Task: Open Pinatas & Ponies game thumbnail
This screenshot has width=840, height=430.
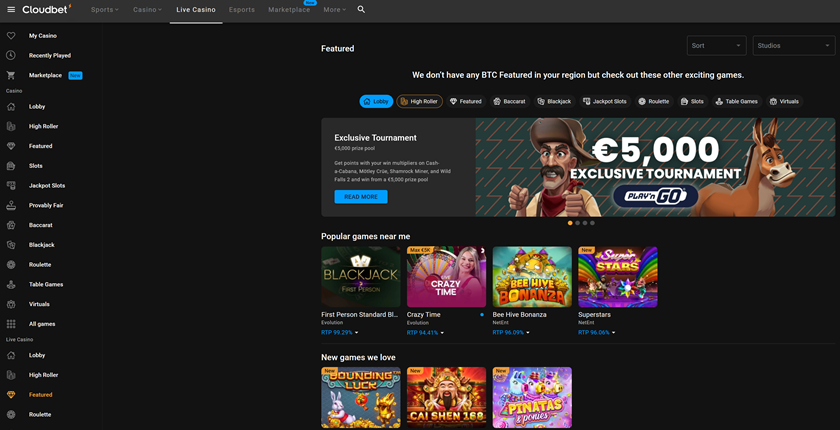Action: tap(532, 397)
